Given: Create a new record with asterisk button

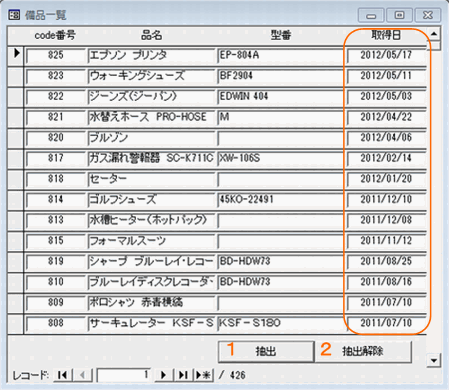Looking at the screenshot, I should tap(203, 375).
